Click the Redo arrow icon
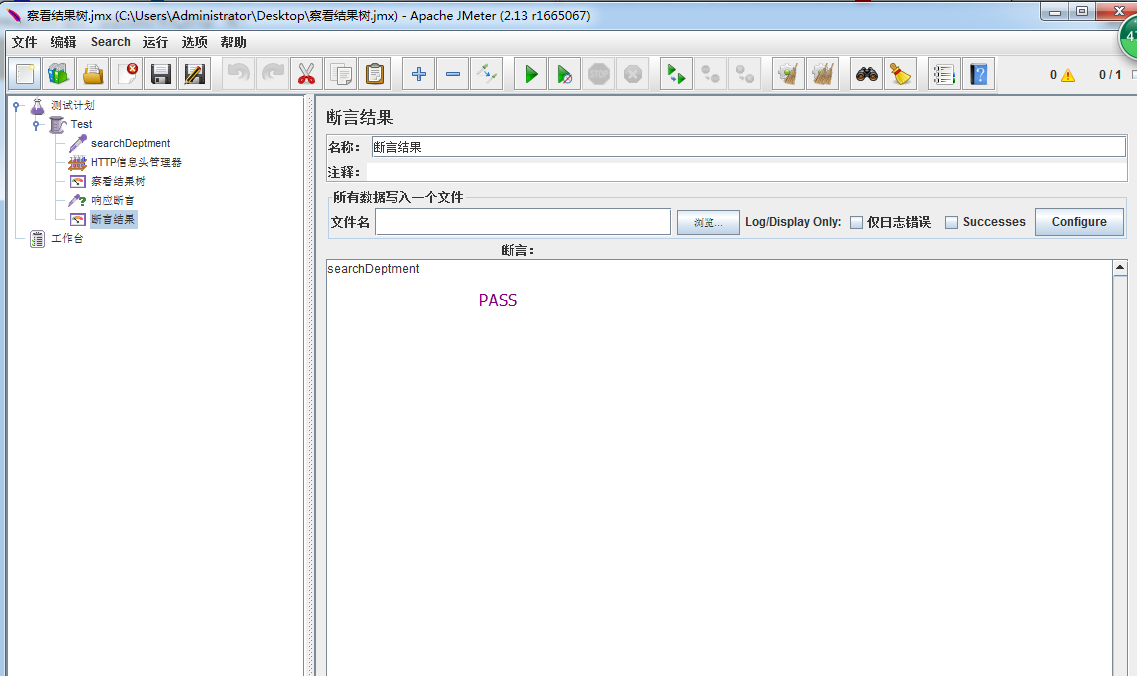 click(272, 74)
